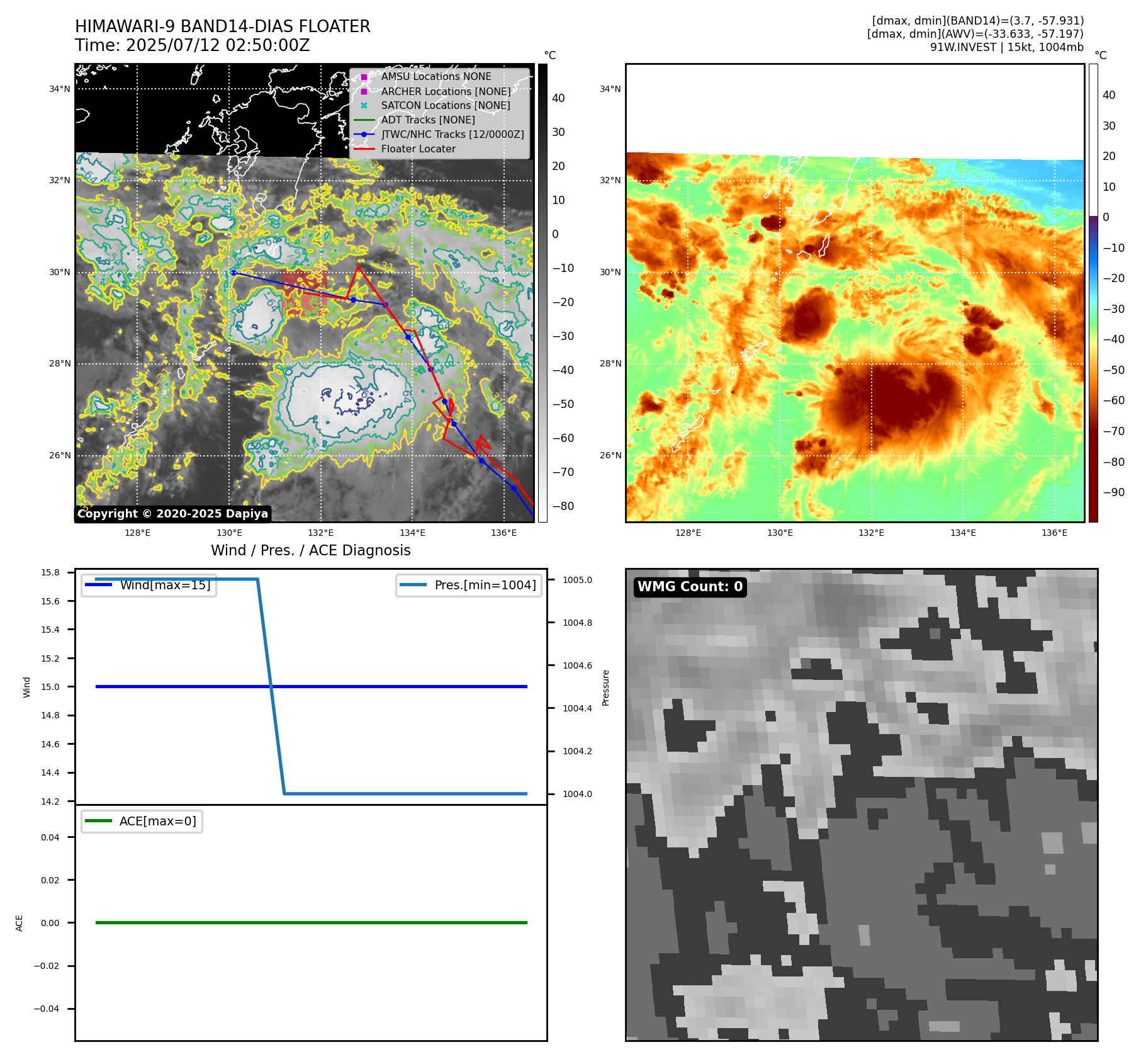The image size is (1141, 1064).
Task: Click the 'Copyright © 2020-2025 Dapiya' label
Action: (x=173, y=514)
